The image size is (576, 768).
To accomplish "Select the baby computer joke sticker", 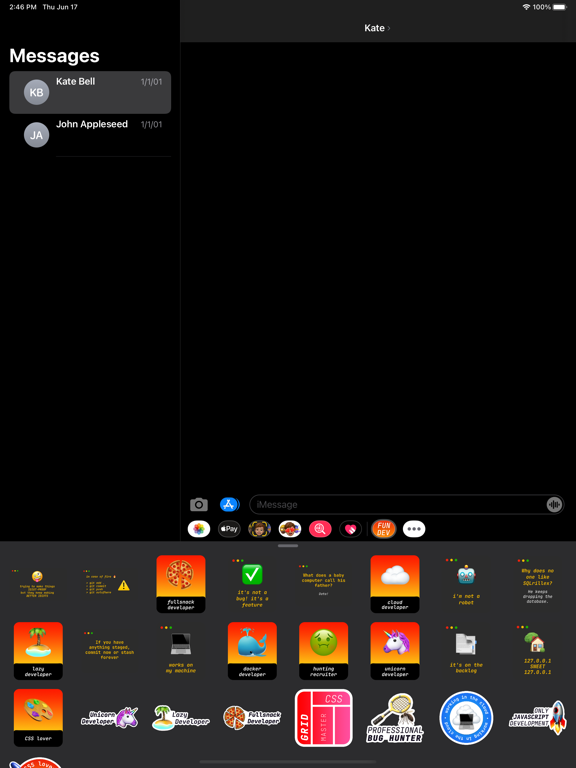I will 323,581.
